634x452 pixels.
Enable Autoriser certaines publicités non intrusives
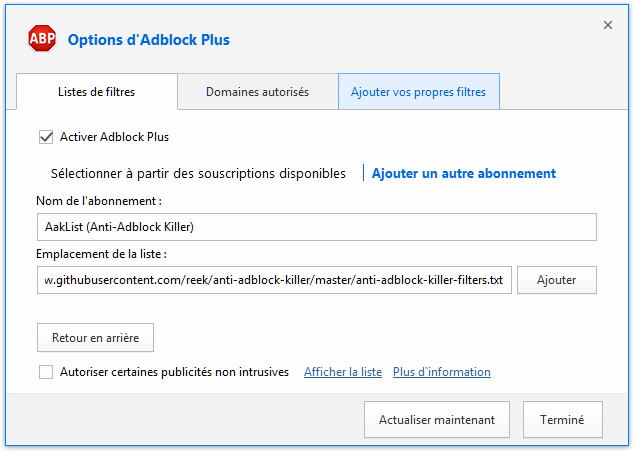coord(46,372)
